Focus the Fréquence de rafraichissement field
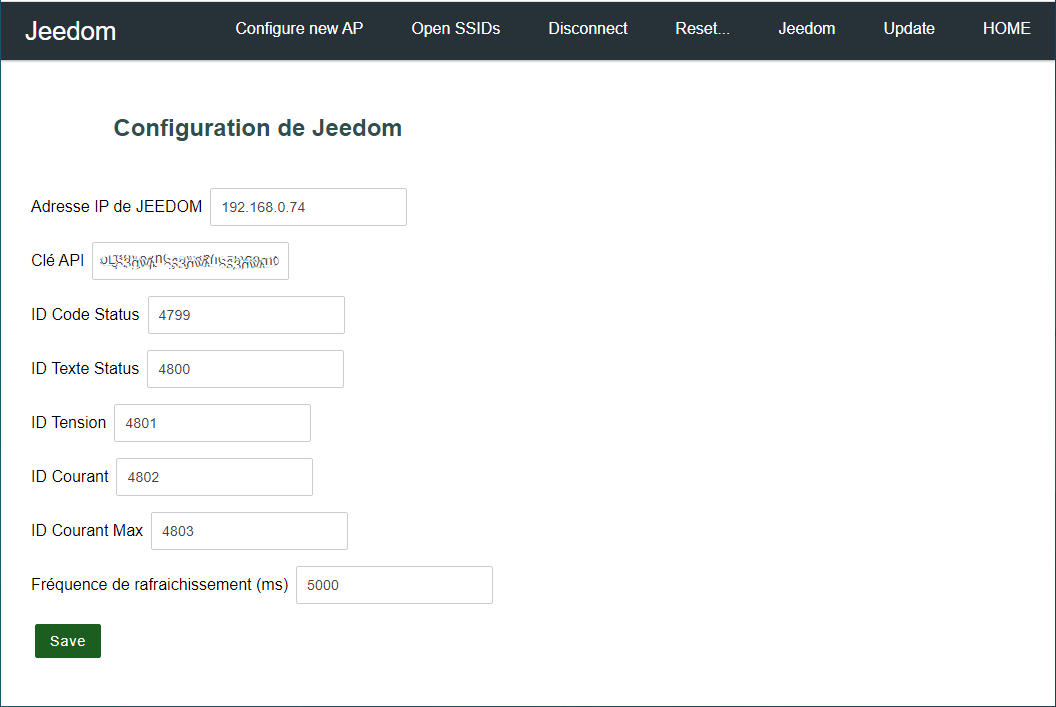 pos(395,584)
